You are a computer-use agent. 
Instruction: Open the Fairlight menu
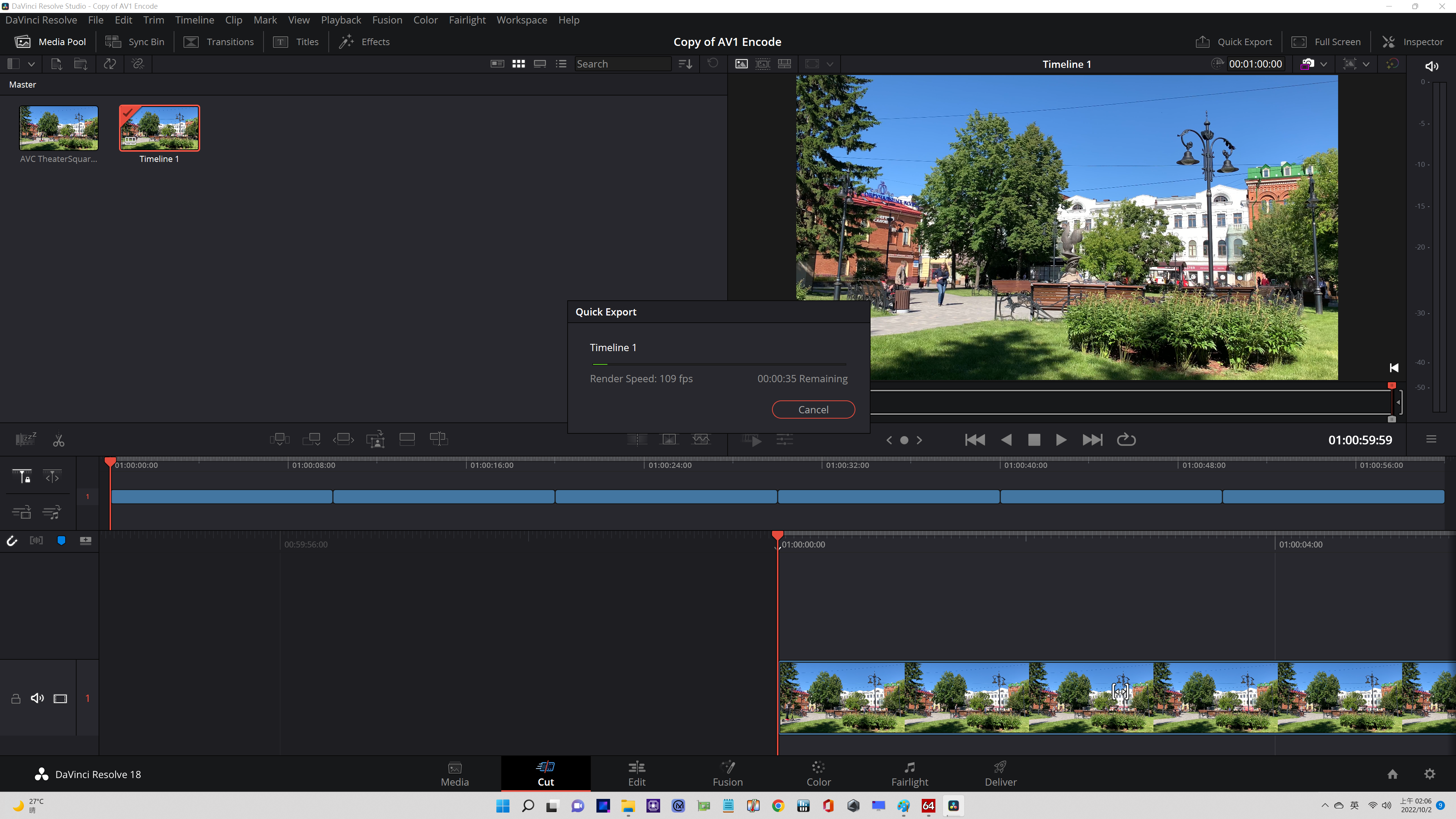point(467,20)
